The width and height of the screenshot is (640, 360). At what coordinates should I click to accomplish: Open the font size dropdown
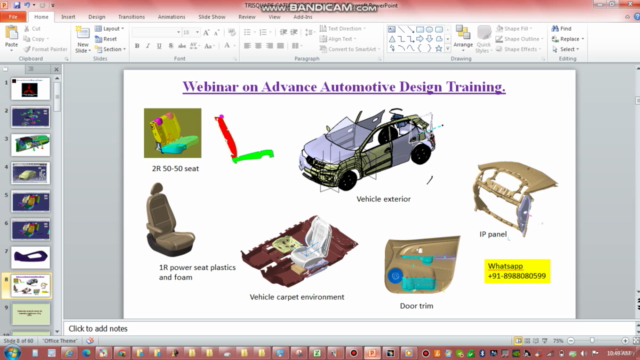(197, 32)
